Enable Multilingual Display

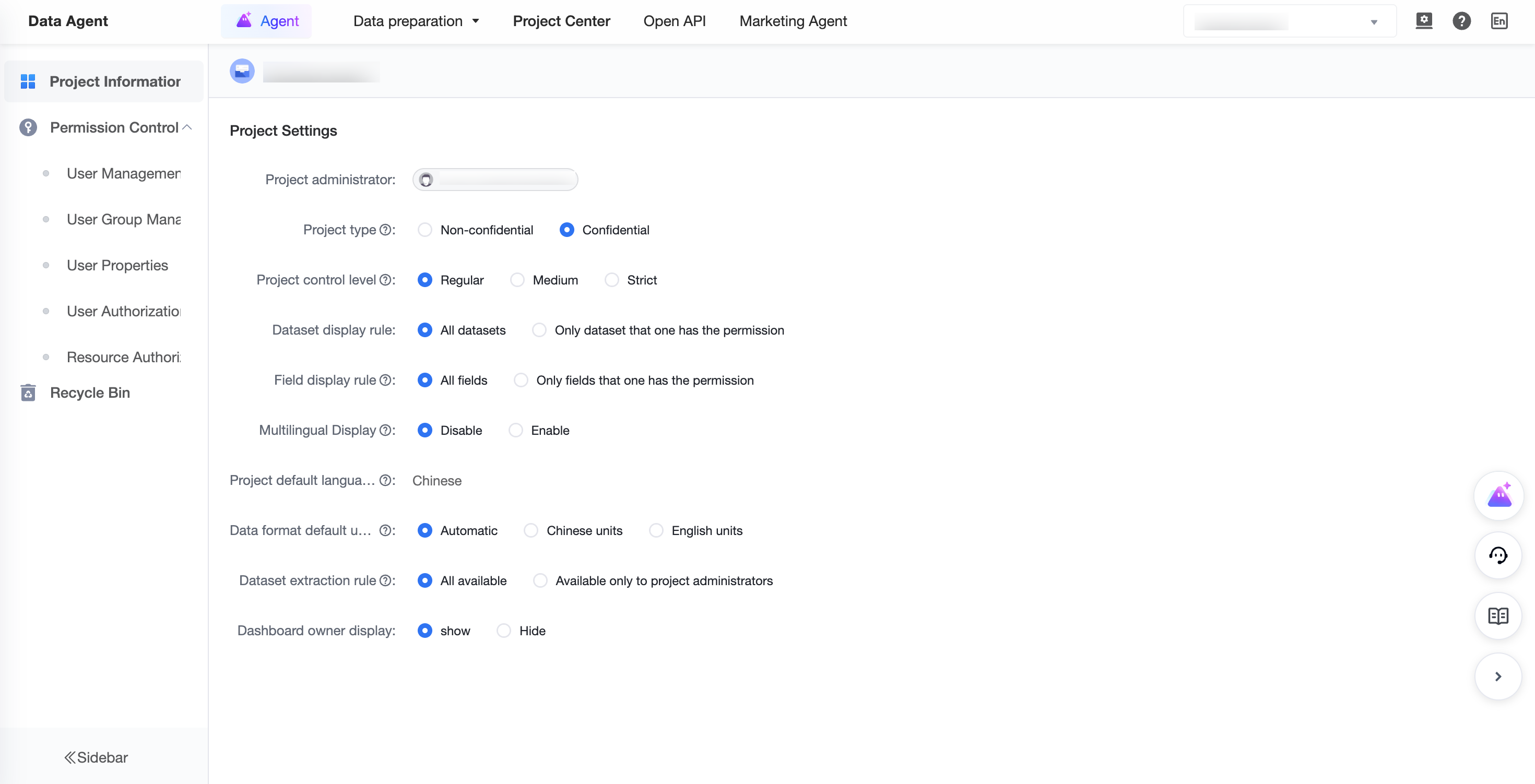coord(539,430)
